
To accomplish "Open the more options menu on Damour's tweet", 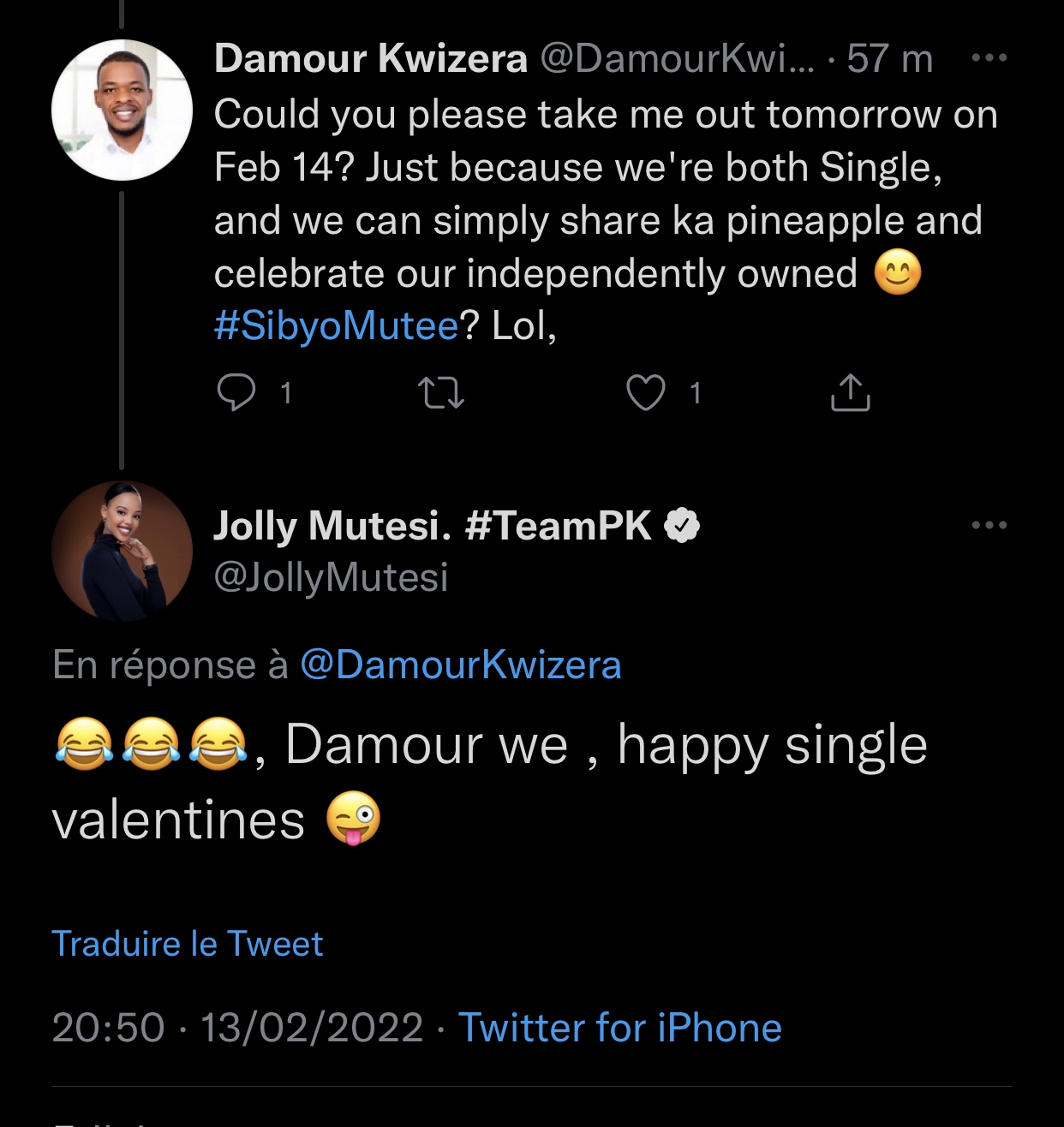I will click(989, 58).
